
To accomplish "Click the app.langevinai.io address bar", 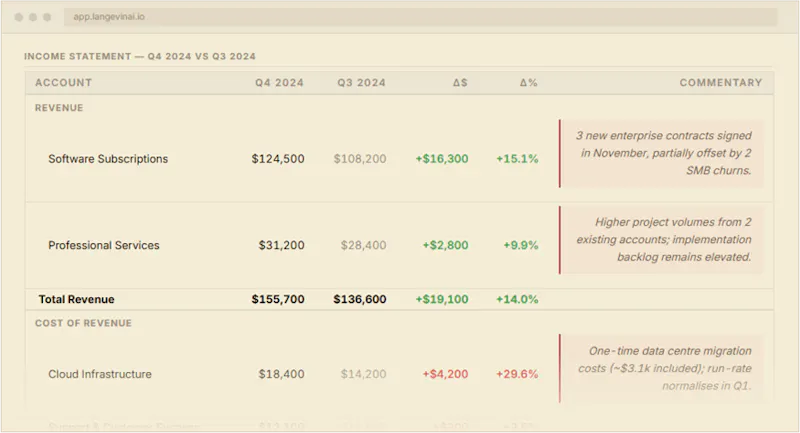I will pyautogui.click(x=420, y=17).
